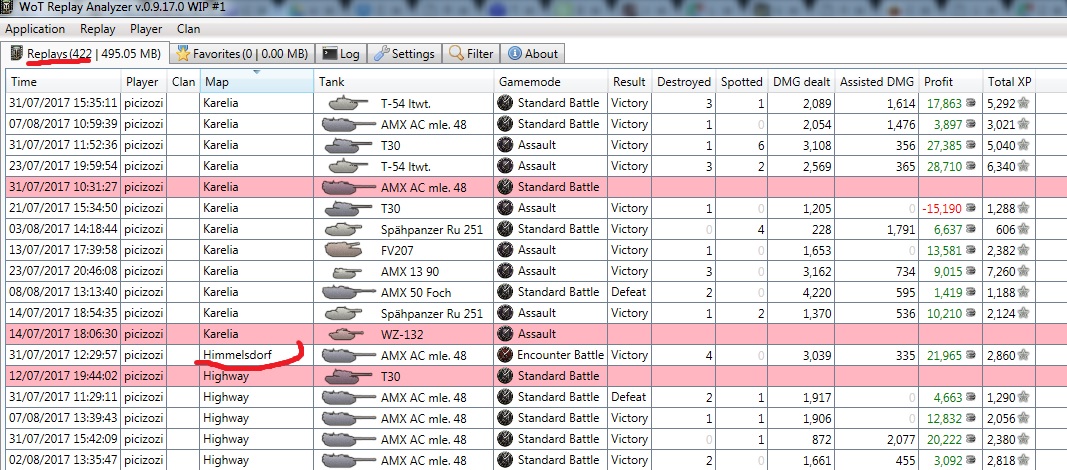Click the application icon in title bar
1067x470 pixels.
7,8
